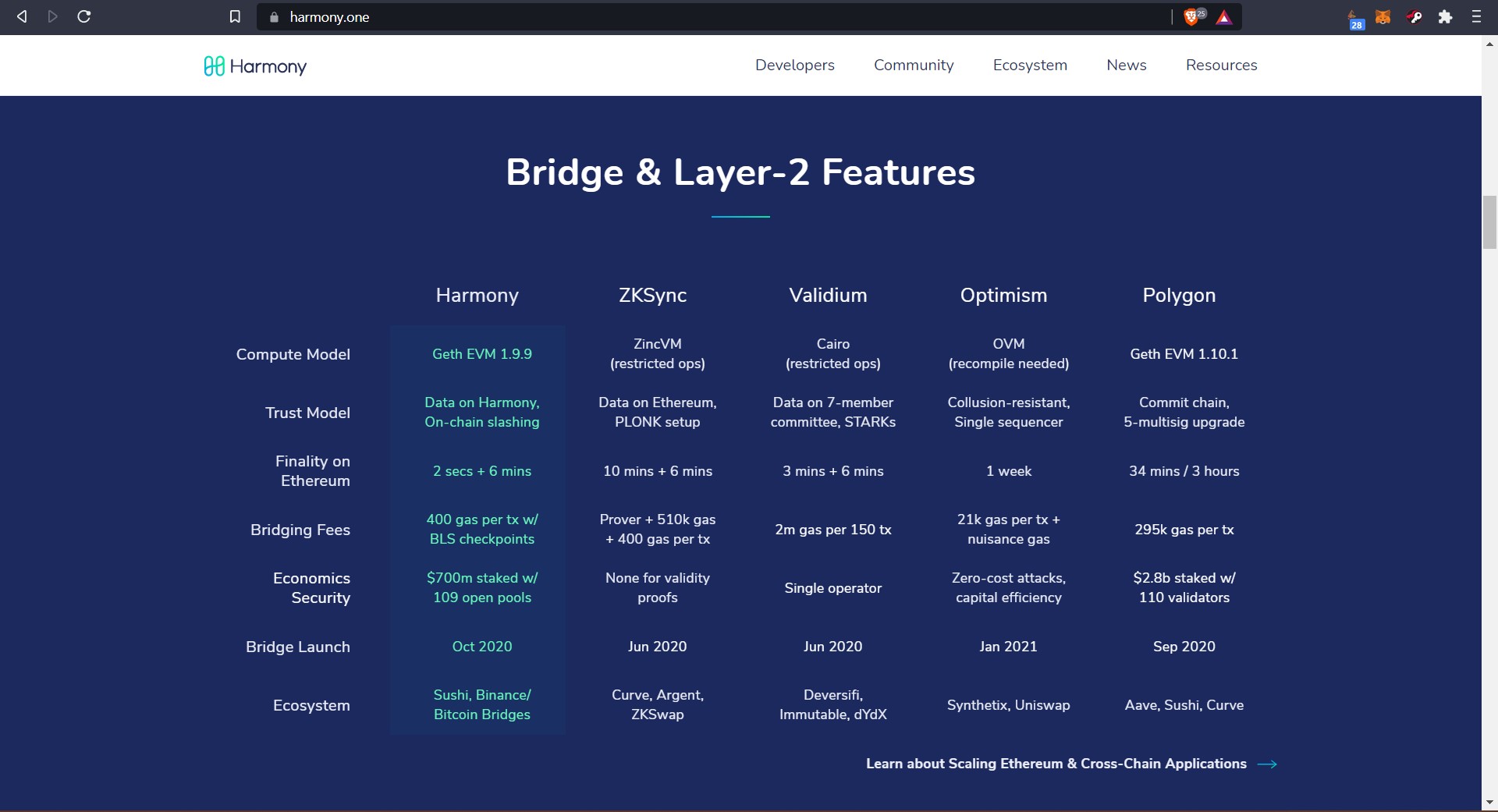The image size is (1498, 812).
Task: Click the 2 secs + 6 mins cell
Action: click(x=482, y=471)
